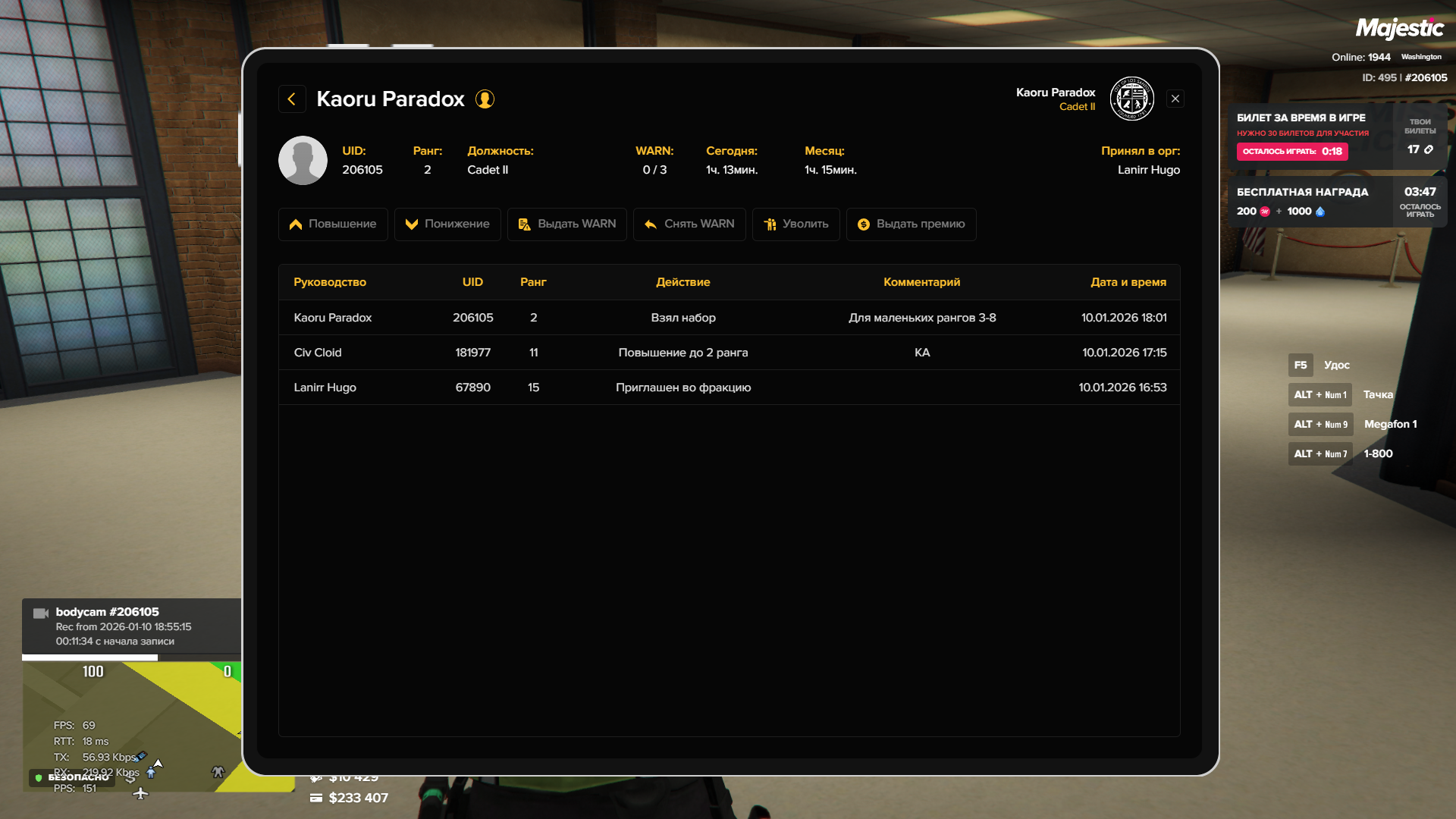
Task: Sort by Руководство column header
Action: (330, 282)
